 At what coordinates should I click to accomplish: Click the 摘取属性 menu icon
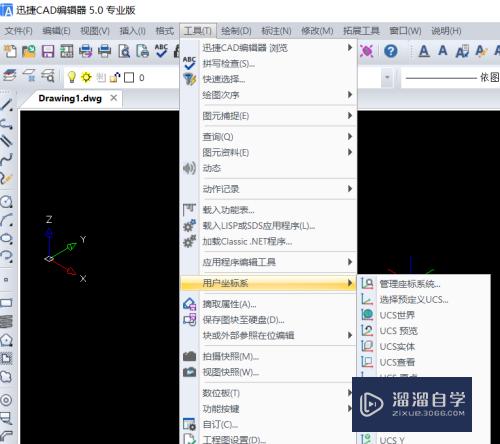coord(189,304)
